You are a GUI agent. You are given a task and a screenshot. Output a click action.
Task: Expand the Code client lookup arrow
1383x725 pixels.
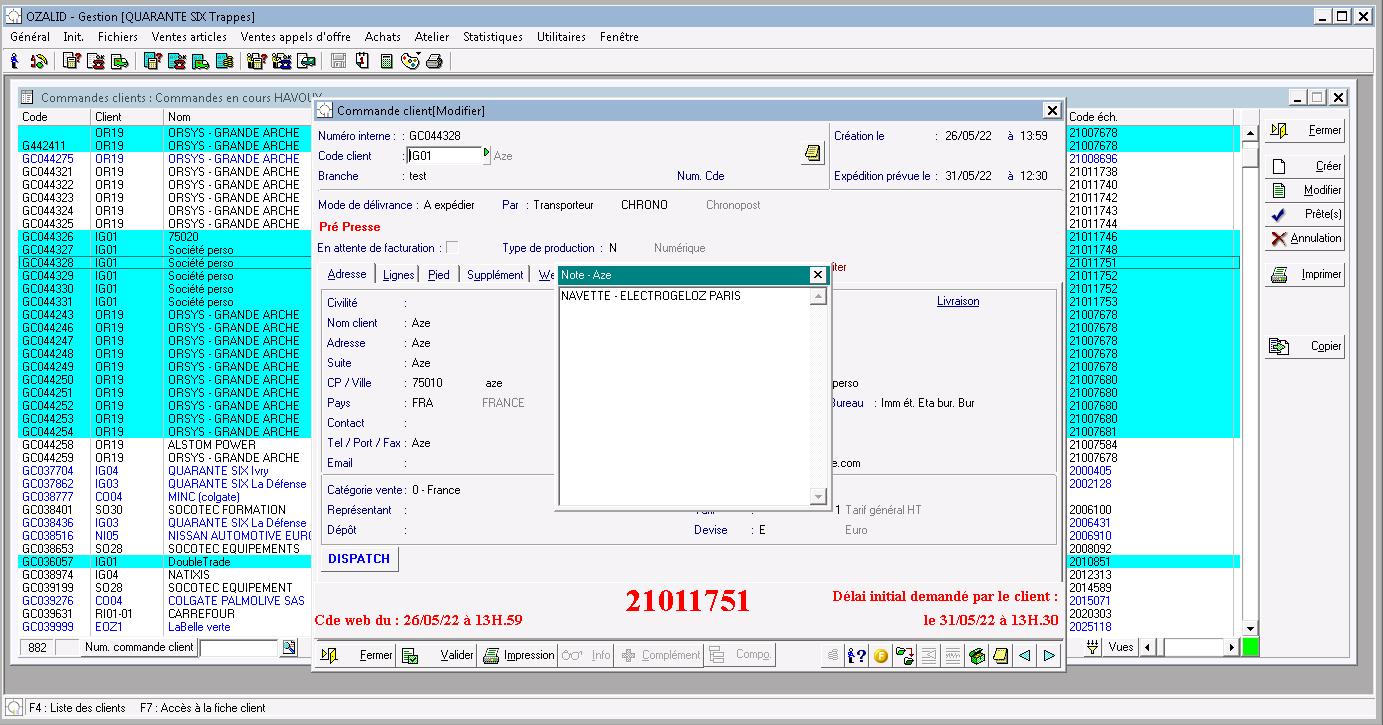tap(487, 154)
